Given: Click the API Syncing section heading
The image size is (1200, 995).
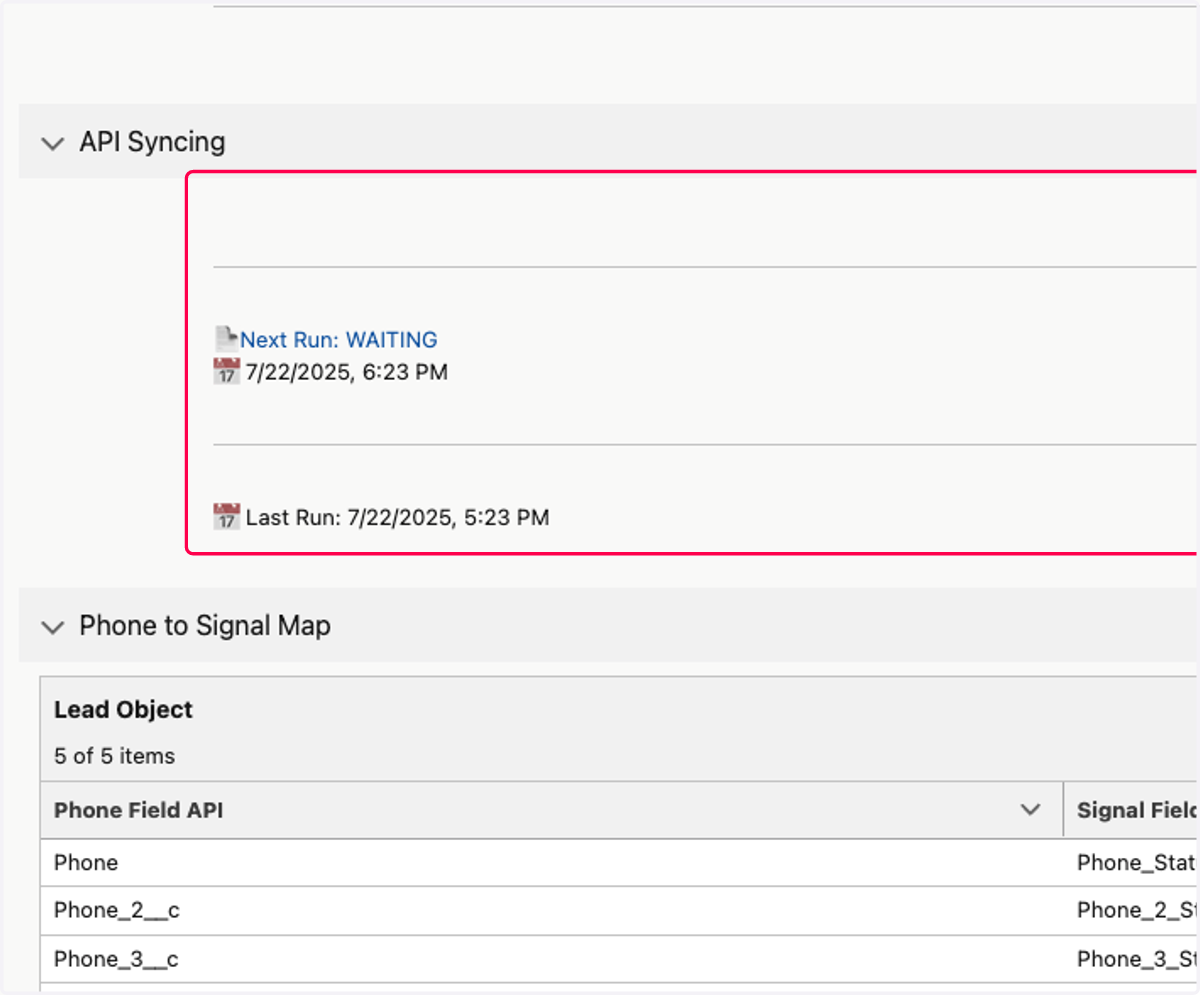Looking at the screenshot, I should point(152,142).
